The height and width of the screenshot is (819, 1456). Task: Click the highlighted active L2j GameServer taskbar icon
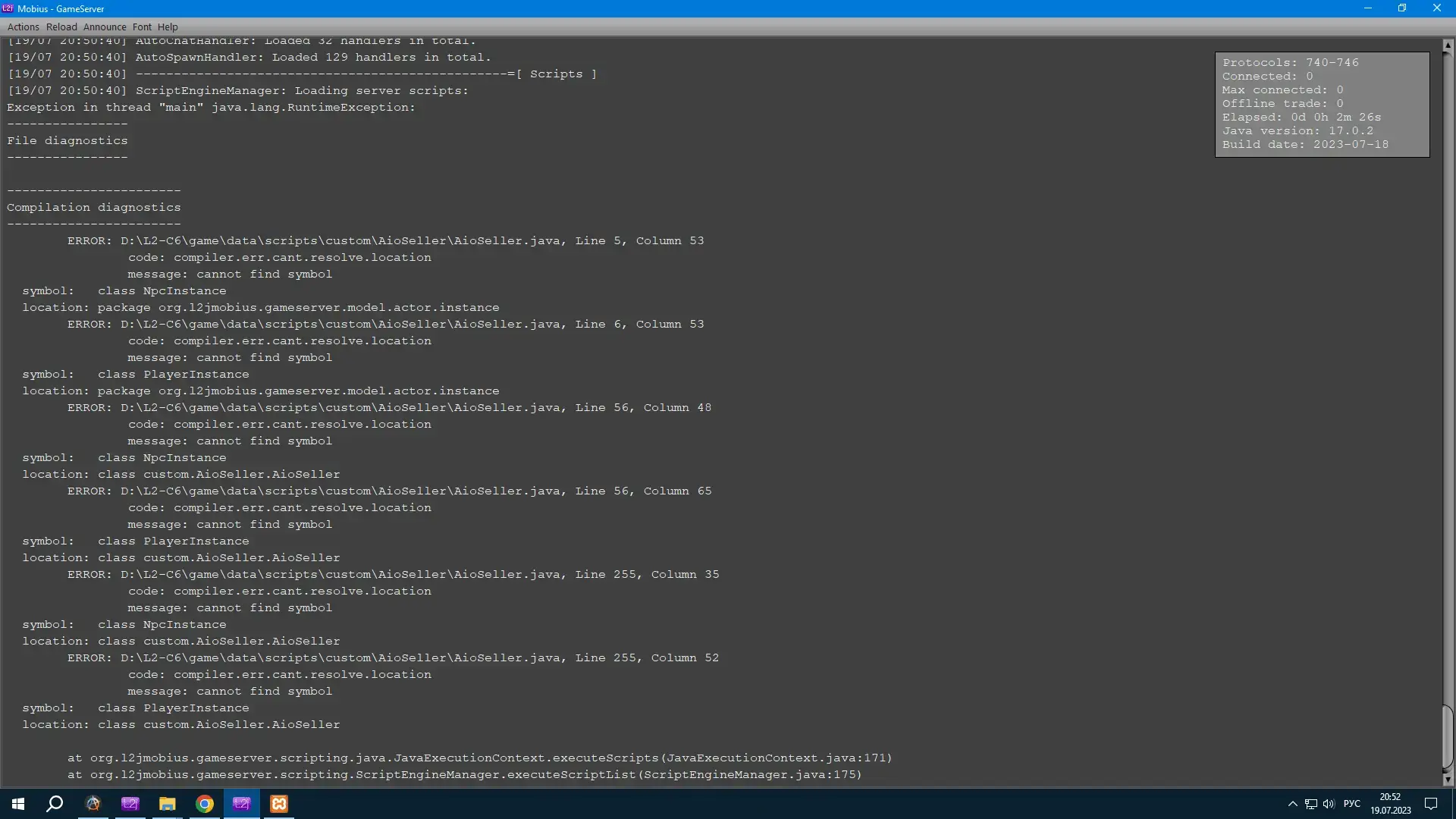coord(242,804)
